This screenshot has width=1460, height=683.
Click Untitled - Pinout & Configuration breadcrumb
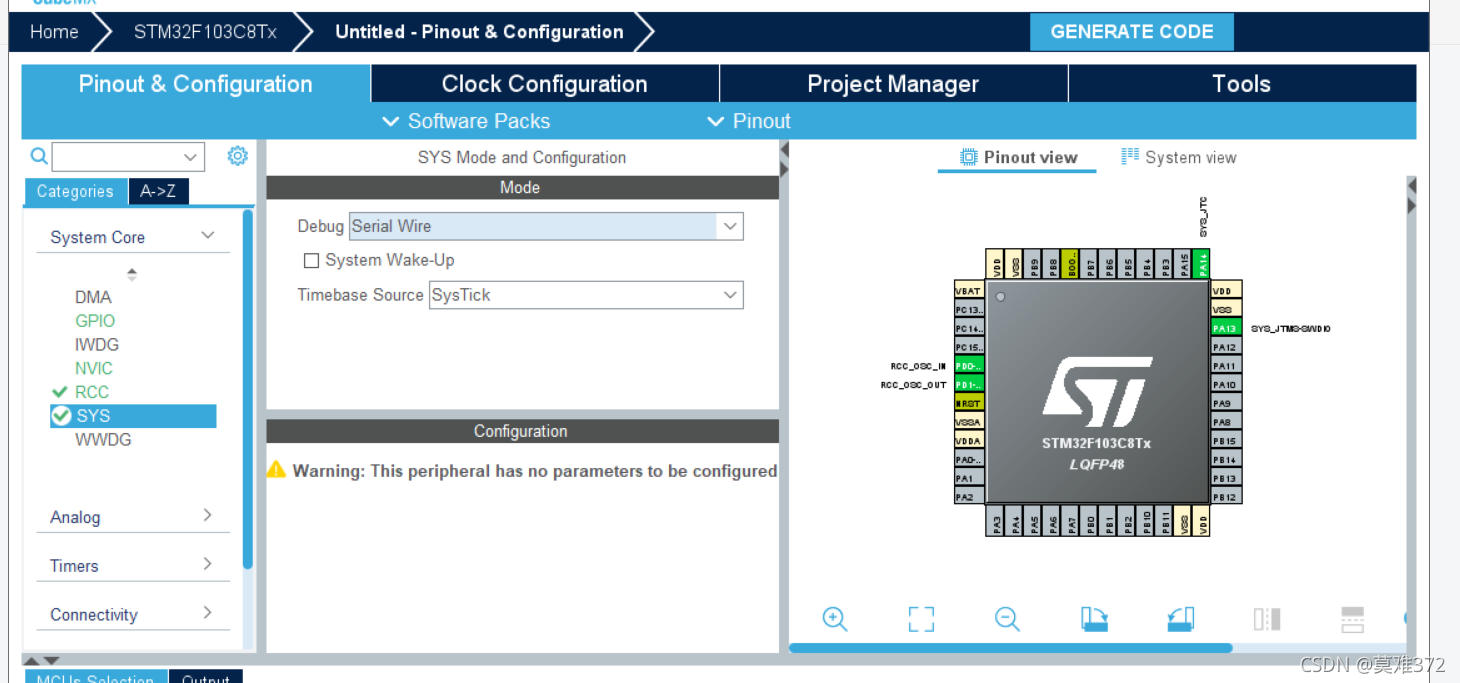479,32
